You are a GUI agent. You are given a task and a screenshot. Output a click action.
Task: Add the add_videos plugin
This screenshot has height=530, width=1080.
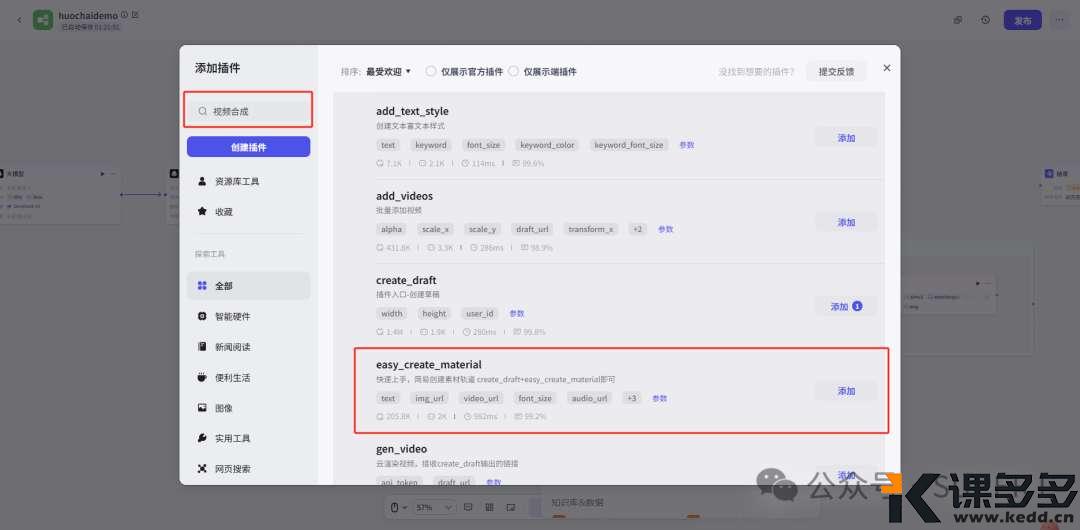(846, 222)
